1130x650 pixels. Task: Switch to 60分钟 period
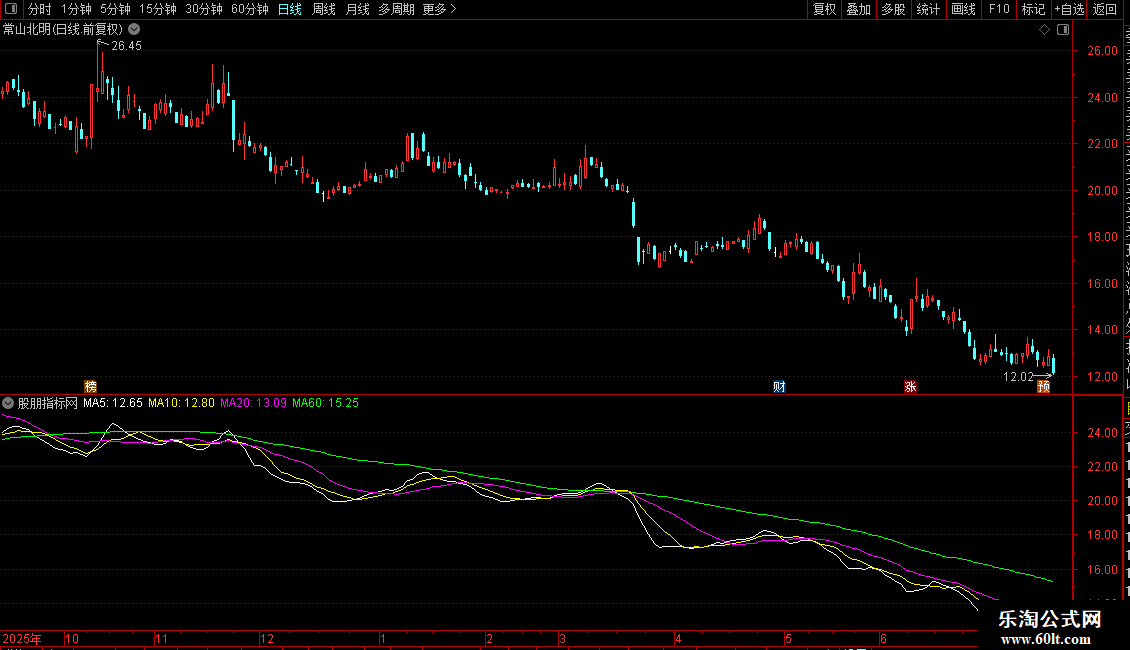click(249, 9)
